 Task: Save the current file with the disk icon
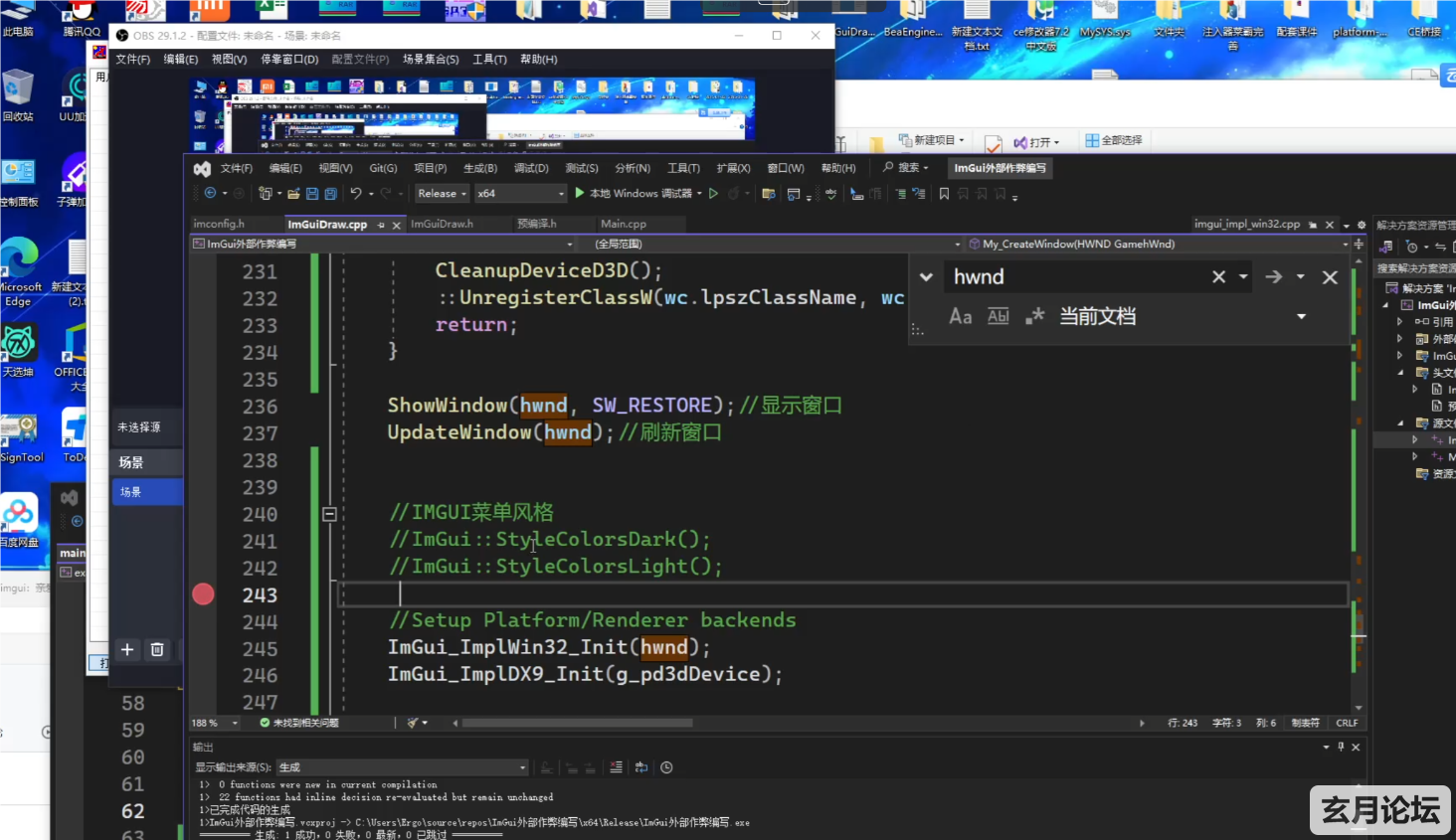pyautogui.click(x=312, y=193)
